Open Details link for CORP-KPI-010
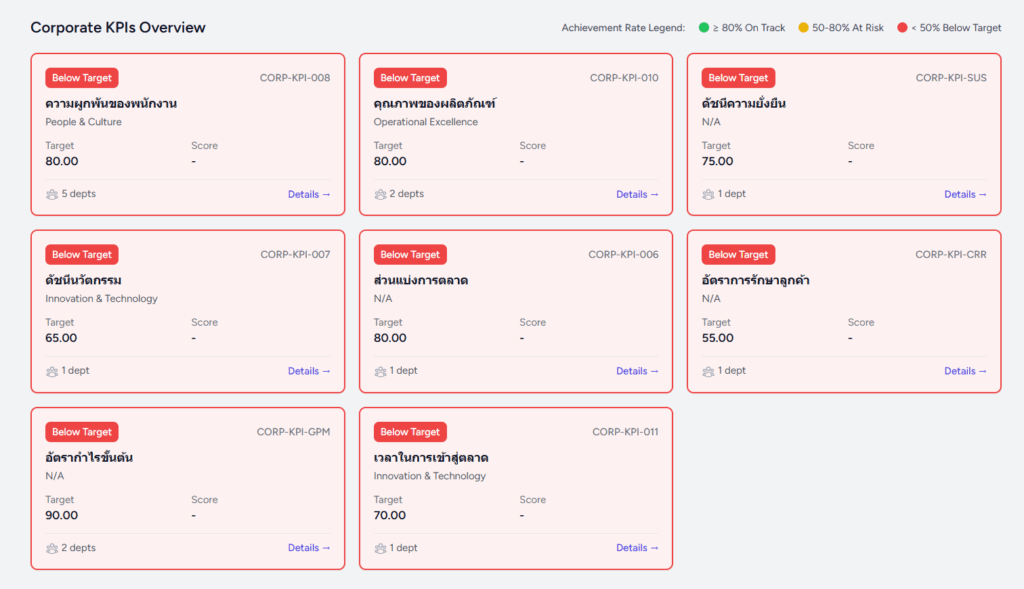 (x=637, y=194)
